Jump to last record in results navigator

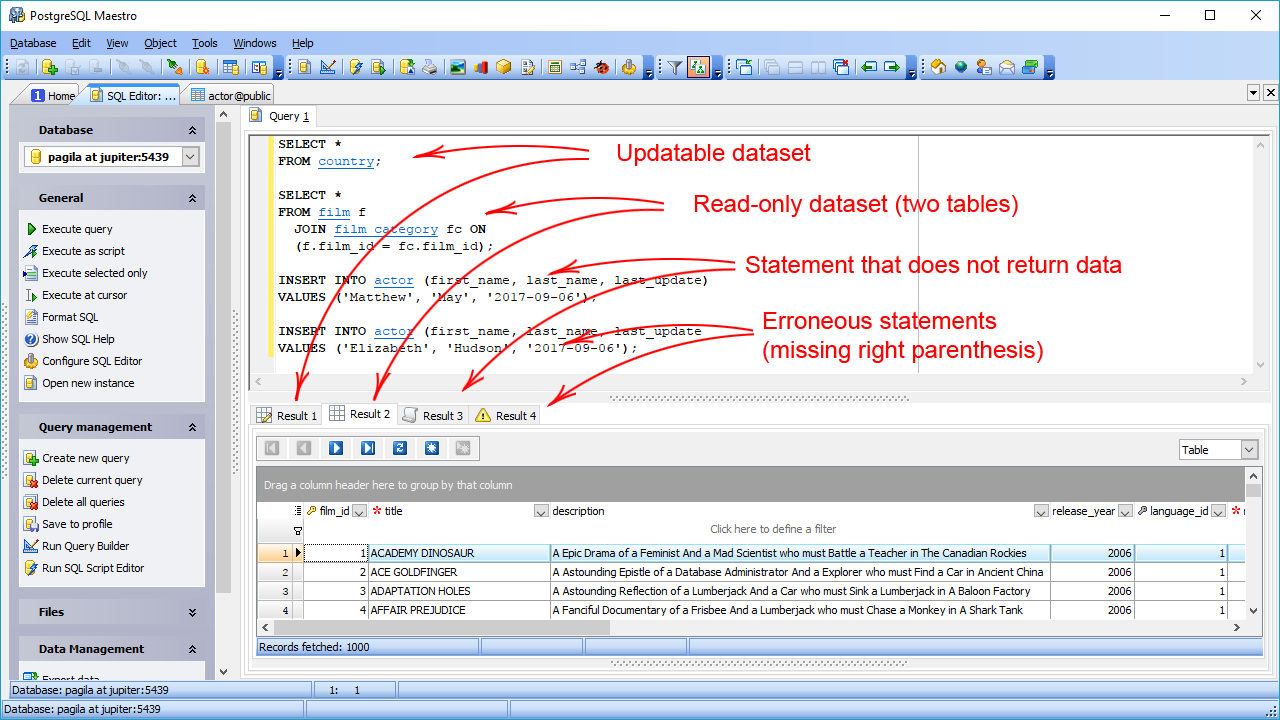click(x=368, y=449)
